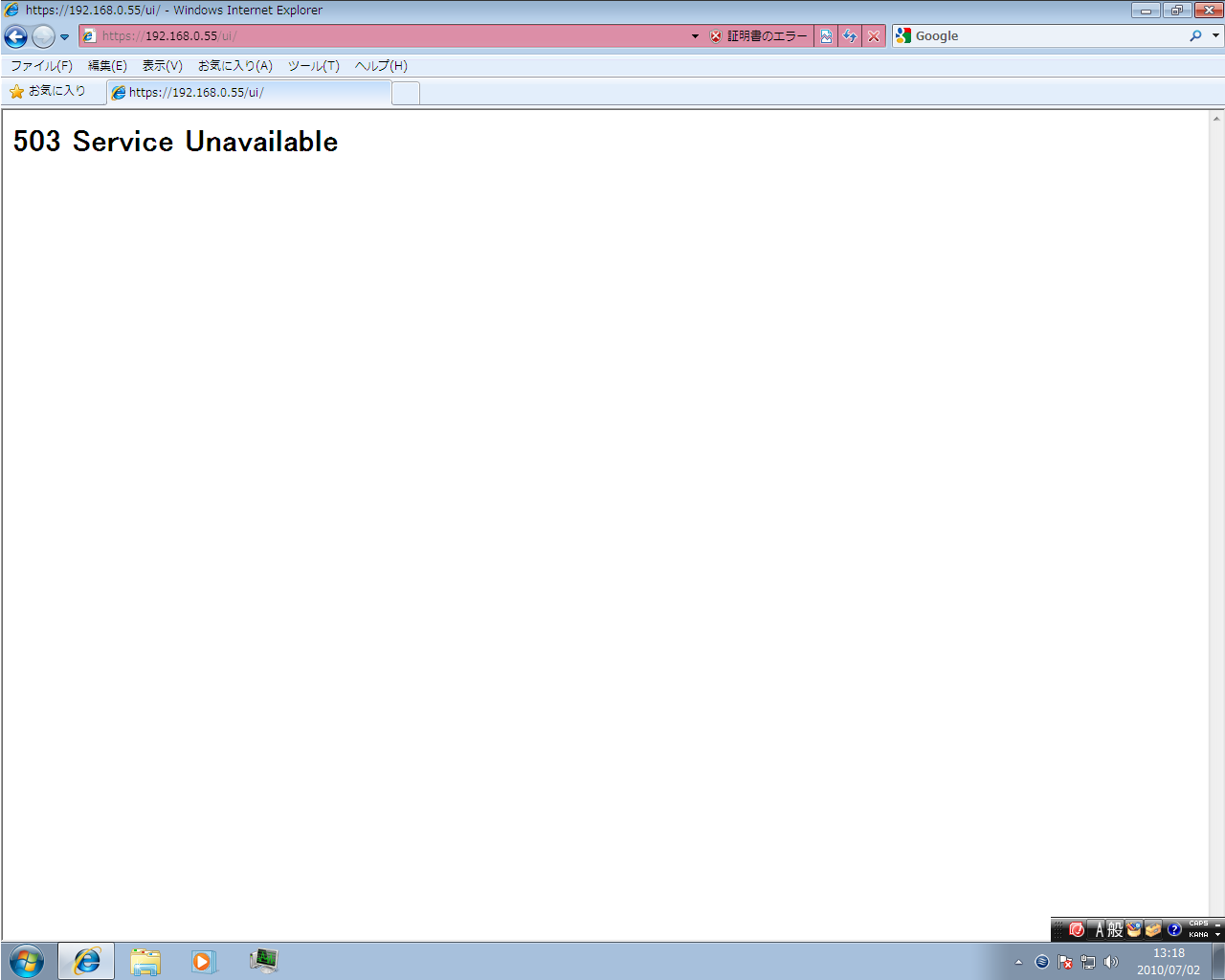Click the language bar help question mark
The height and width of the screenshot is (980, 1225).
(1174, 929)
